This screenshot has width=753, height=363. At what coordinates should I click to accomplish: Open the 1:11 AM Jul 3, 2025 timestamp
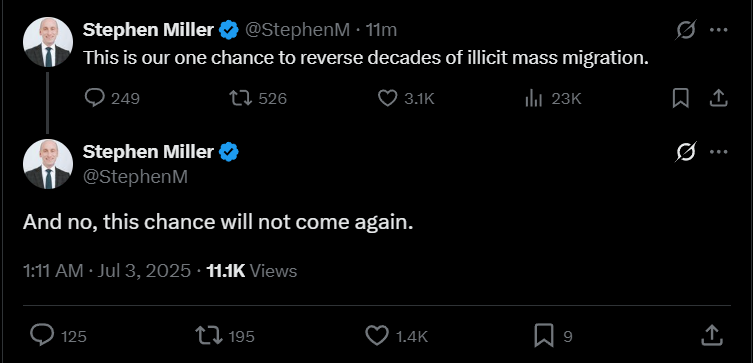[x=107, y=271]
